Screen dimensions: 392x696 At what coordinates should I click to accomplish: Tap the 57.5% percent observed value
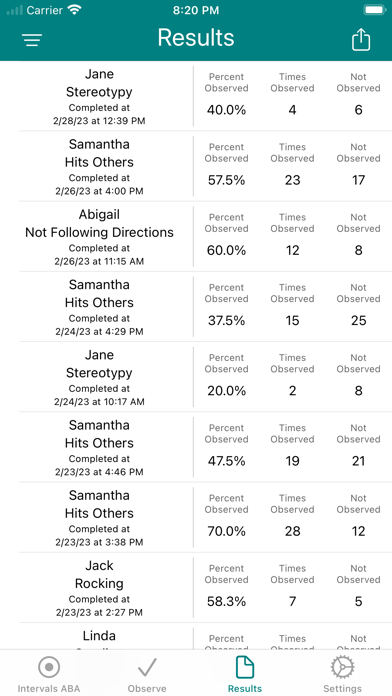[226, 180]
